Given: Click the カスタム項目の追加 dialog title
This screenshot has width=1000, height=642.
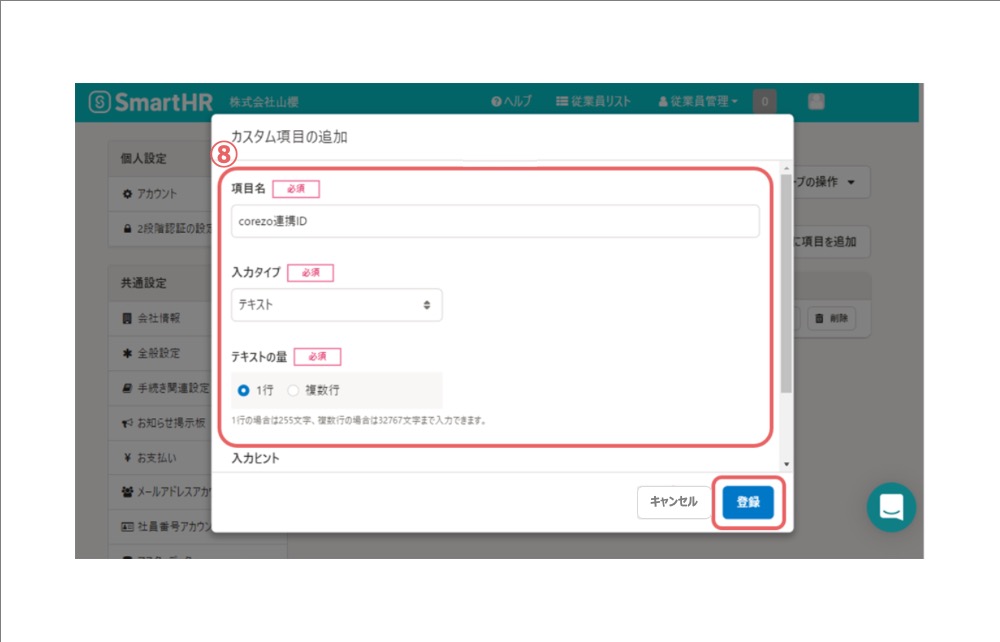Looking at the screenshot, I should tap(289, 136).
